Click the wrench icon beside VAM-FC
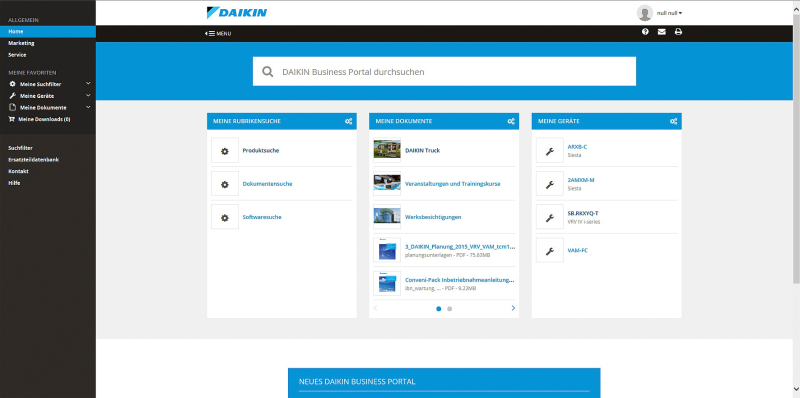The width and height of the screenshot is (800, 398). coord(549,251)
